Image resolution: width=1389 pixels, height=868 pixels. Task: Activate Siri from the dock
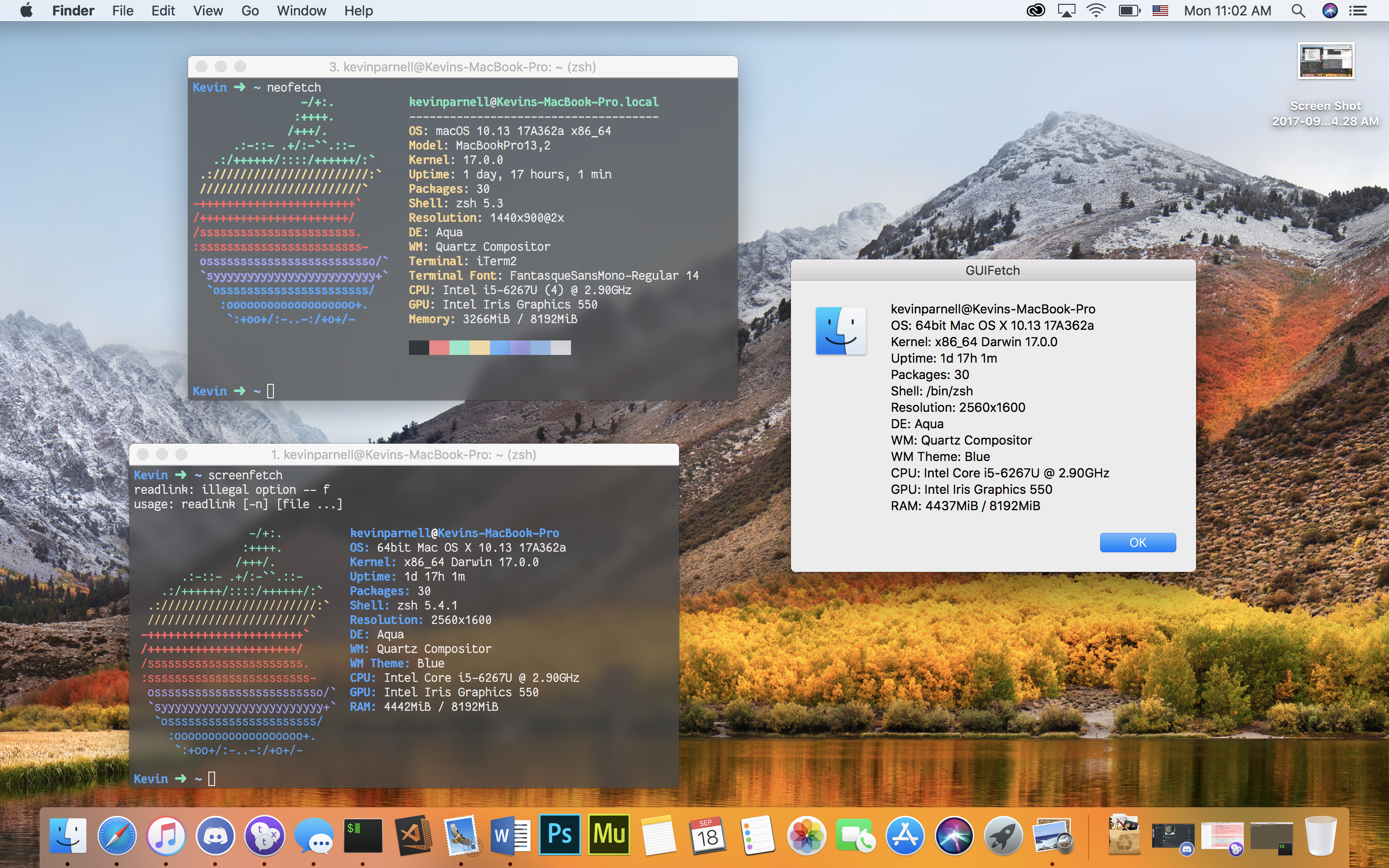click(x=954, y=835)
